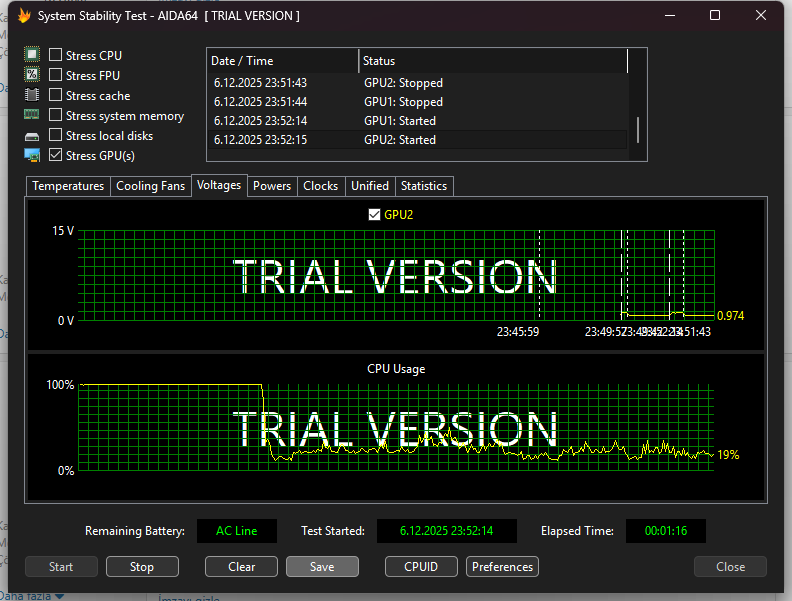Enable the Stress cache checkbox
This screenshot has width=792, height=601.
tap(56, 95)
